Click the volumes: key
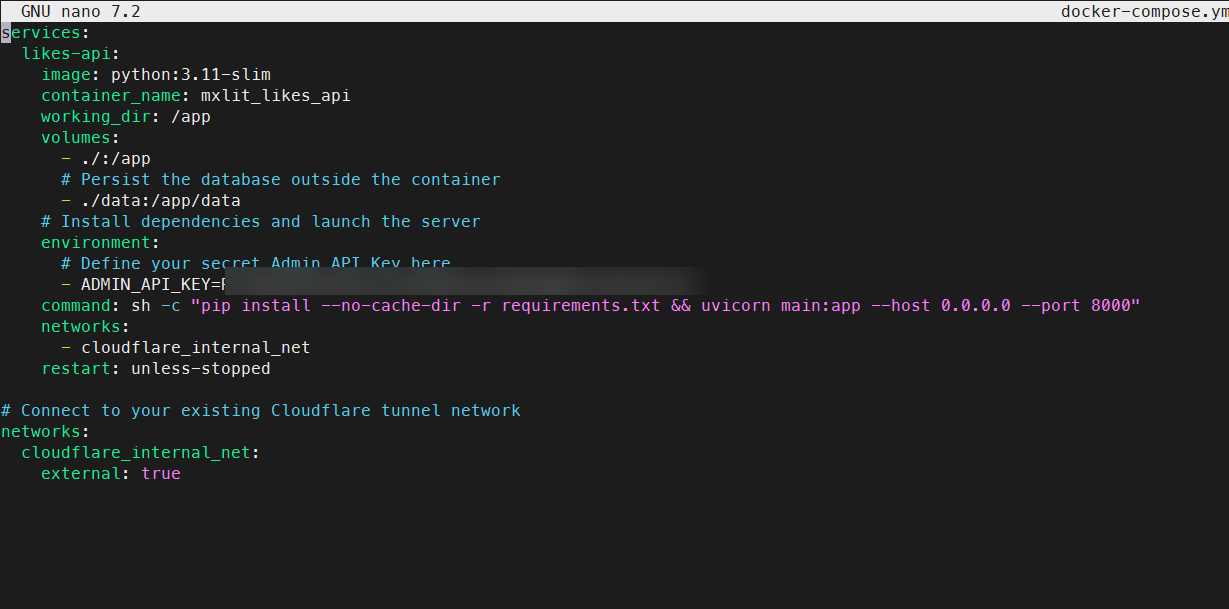 point(80,138)
